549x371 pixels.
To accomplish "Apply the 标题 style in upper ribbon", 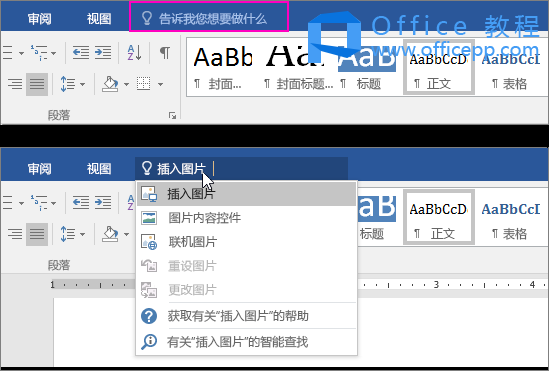I will pos(367,67).
